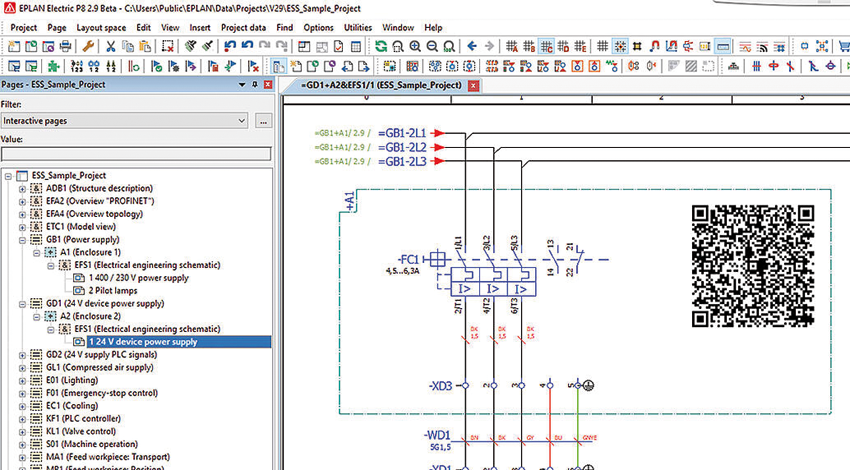
Task: Click the previous page arrow icon
Action: coord(347,67)
